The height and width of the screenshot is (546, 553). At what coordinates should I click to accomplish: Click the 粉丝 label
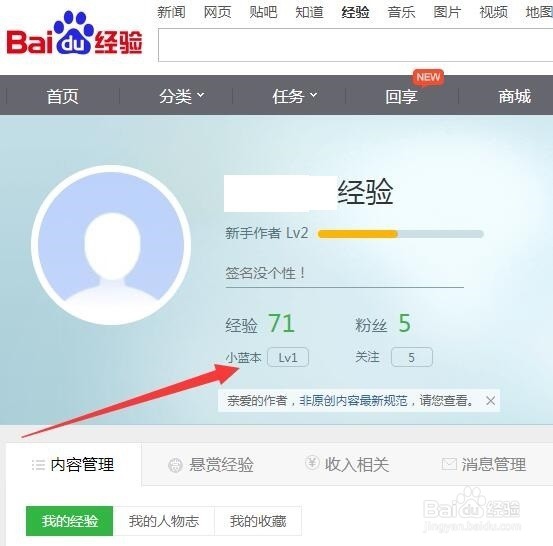coord(371,325)
